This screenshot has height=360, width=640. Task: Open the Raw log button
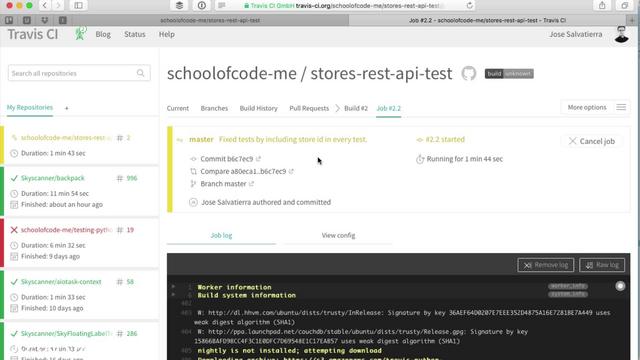point(602,265)
